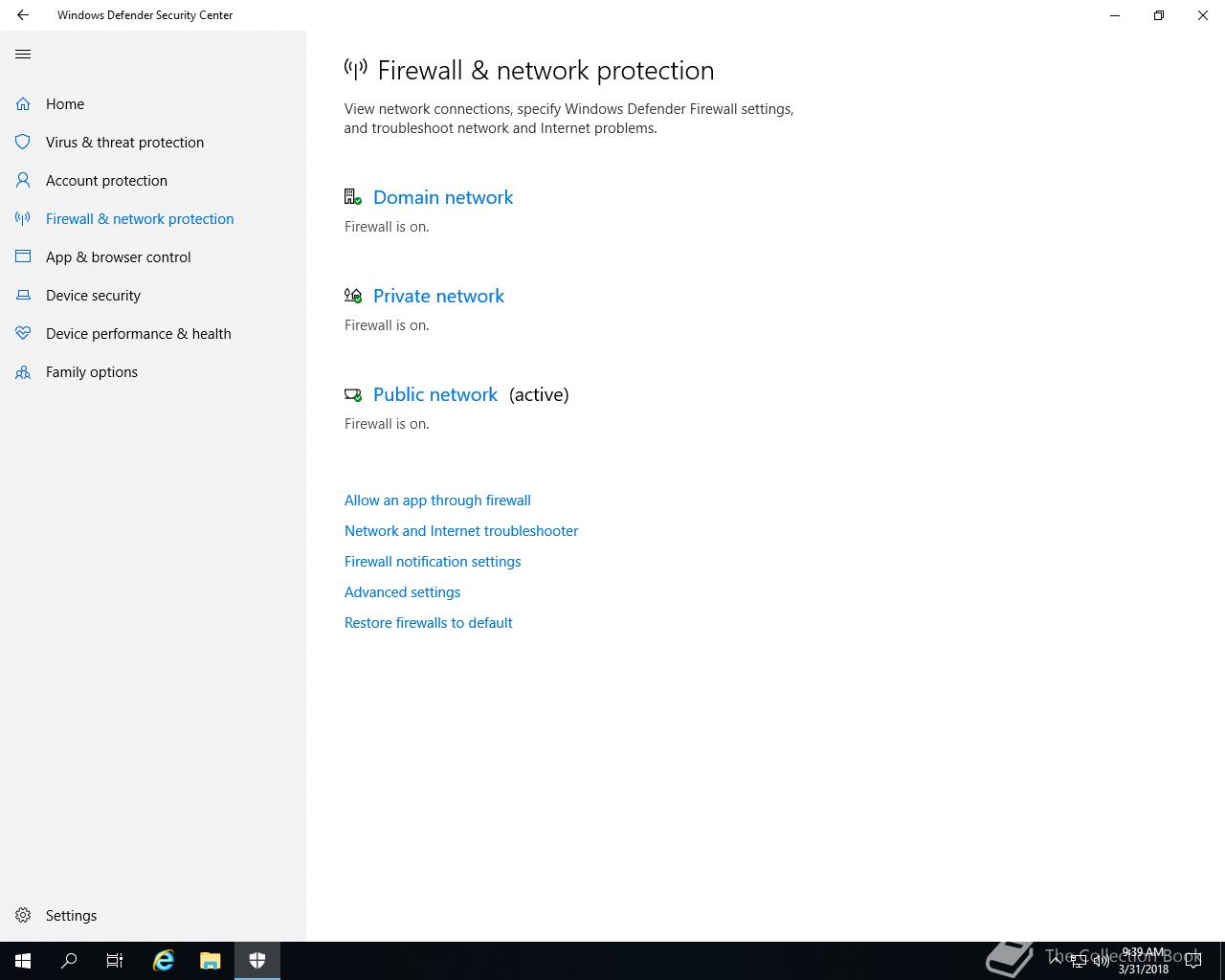The image size is (1225, 980).
Task: Open File Explorer from taskbar
Action: pos(211,961)
